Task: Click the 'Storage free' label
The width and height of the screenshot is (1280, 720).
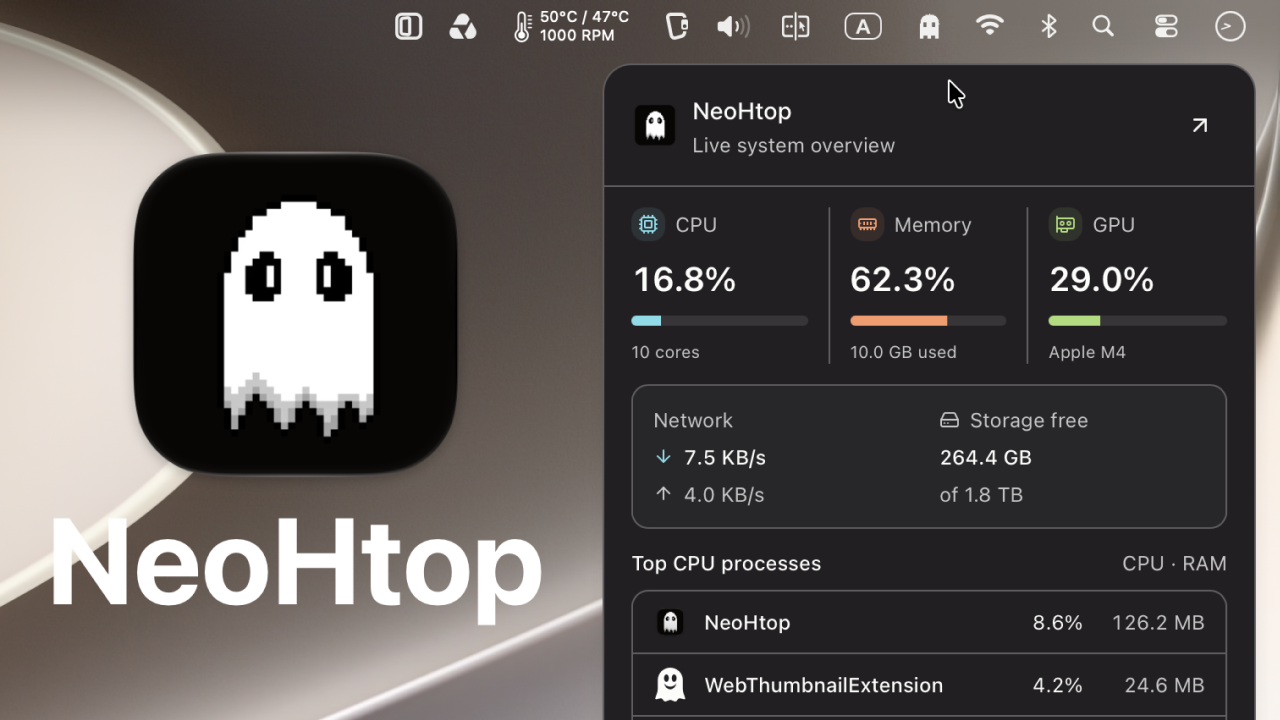Action: 1029,420
